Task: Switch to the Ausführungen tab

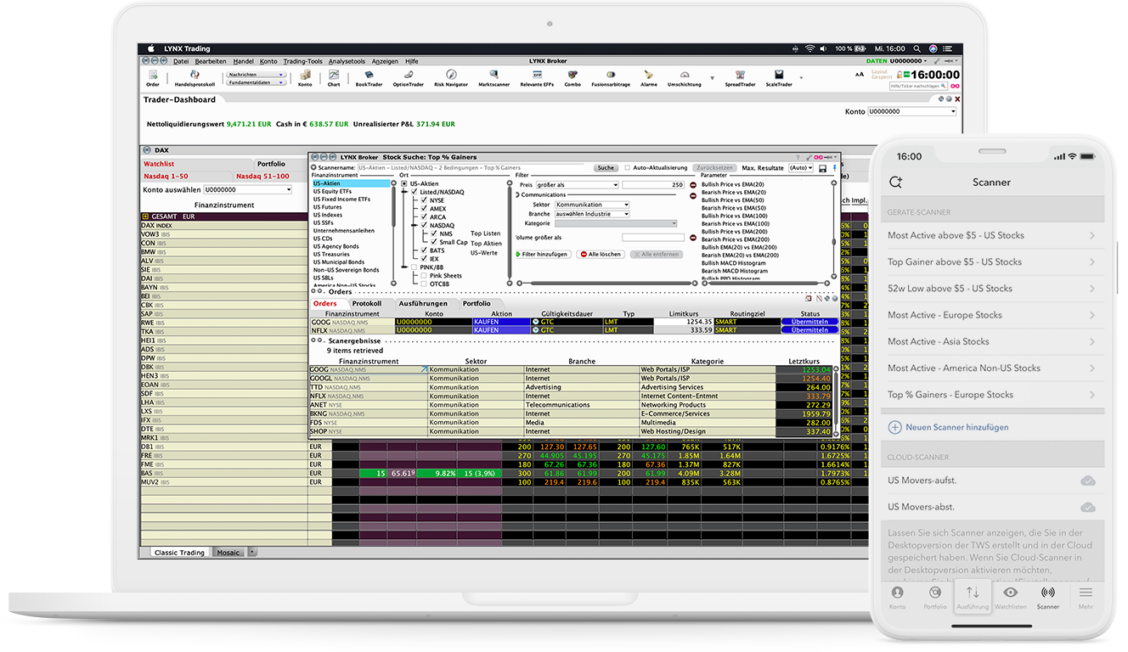Action: click(x=423, y=304)
